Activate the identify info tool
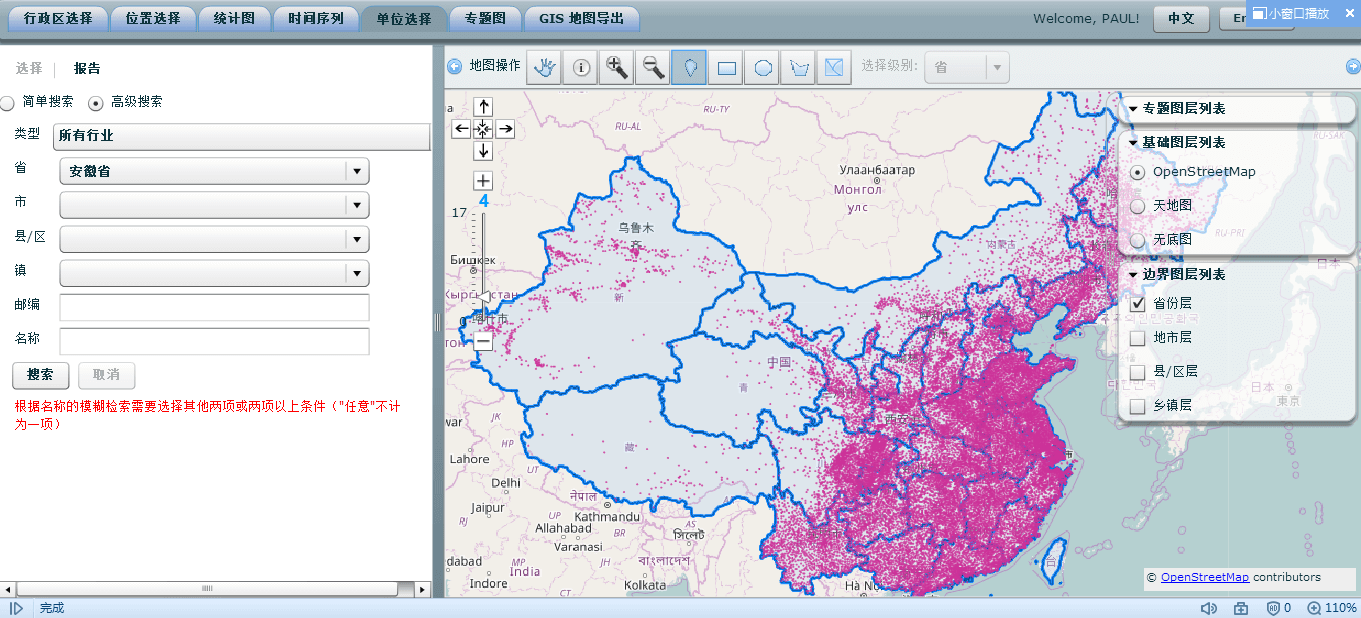This screenshot has width=1361, height=618. tap(580, 67)
